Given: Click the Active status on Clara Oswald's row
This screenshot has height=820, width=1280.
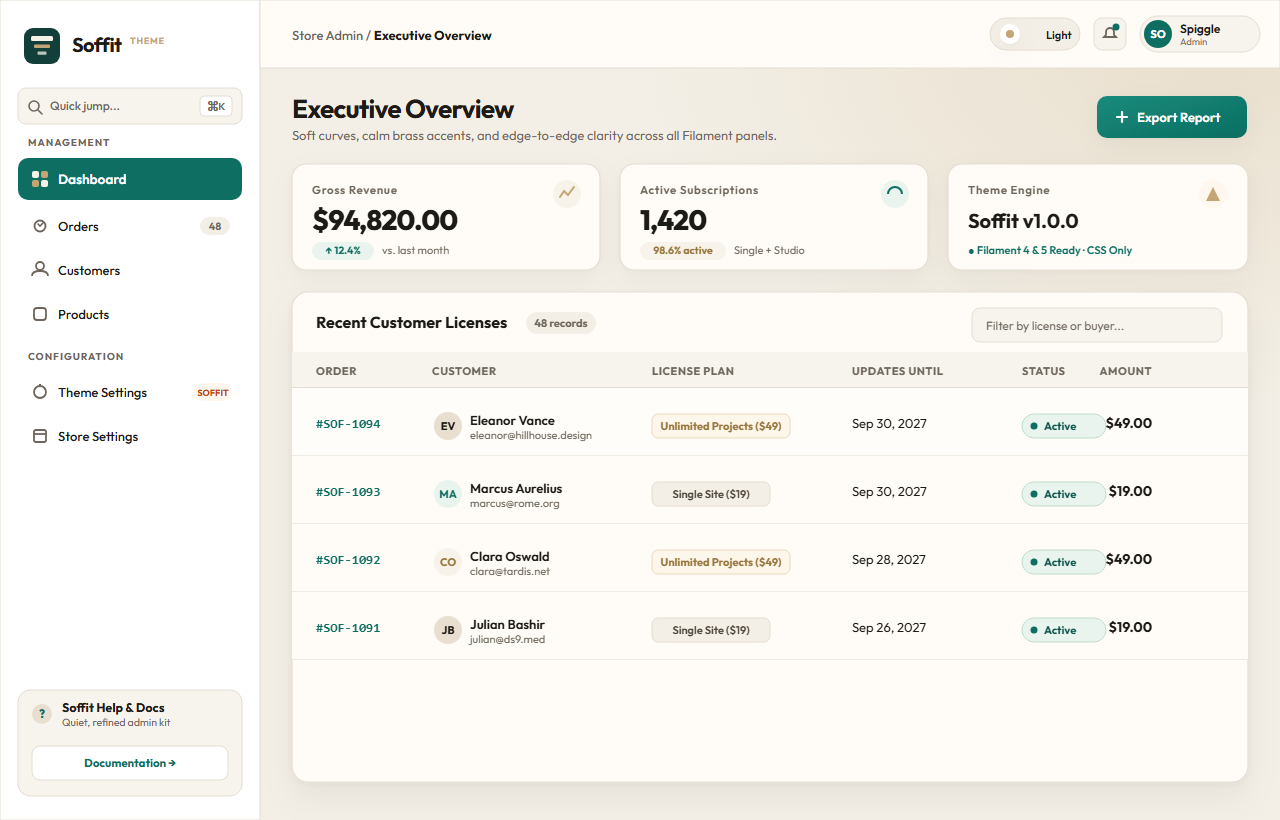Looking at the screenshot, I should click(1063, 562).
